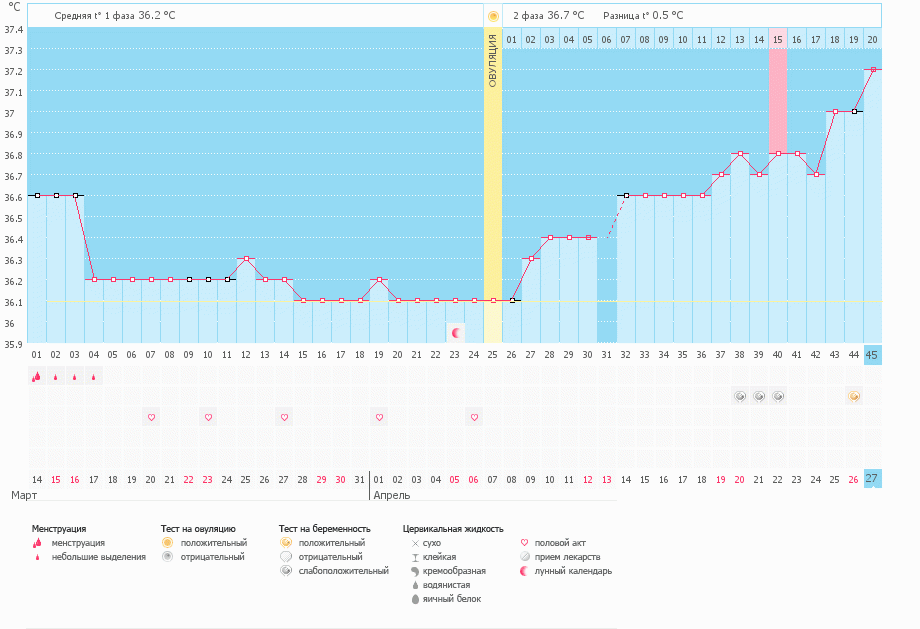
Task: Select the 36.2 temperature point on cycle day 19
Action: coord(380,280)
